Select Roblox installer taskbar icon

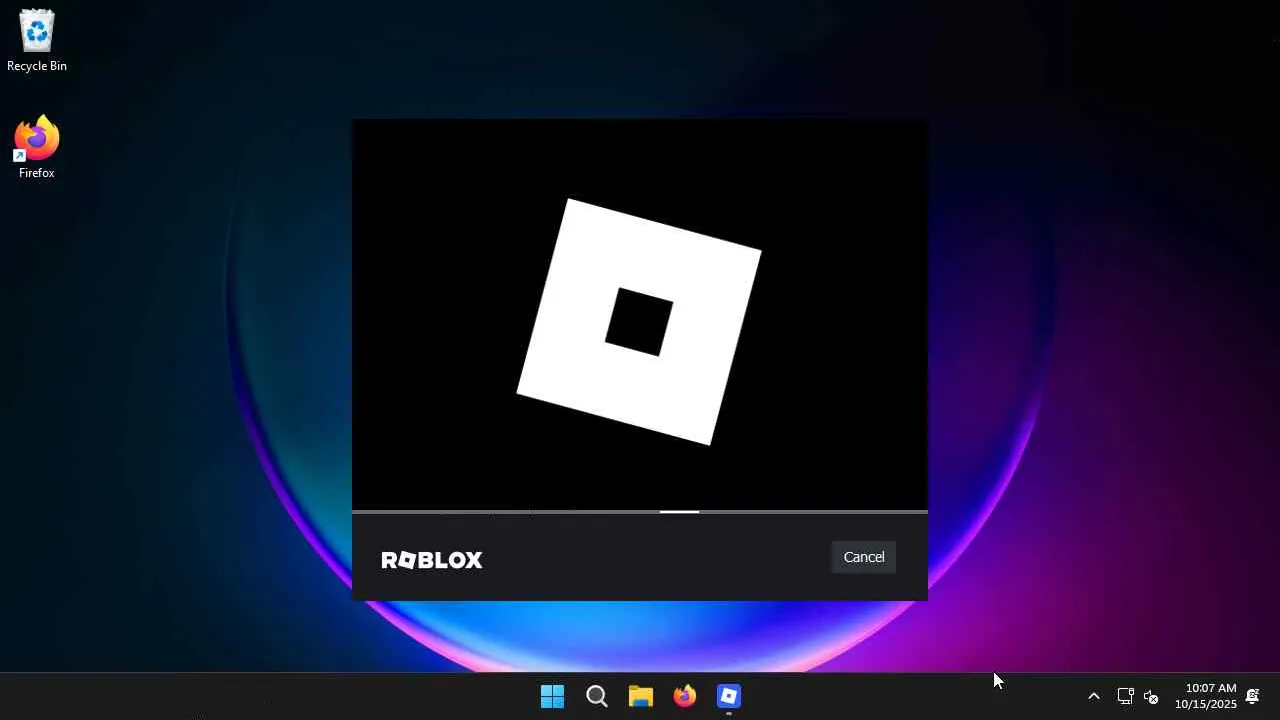(x=729, y=696)
